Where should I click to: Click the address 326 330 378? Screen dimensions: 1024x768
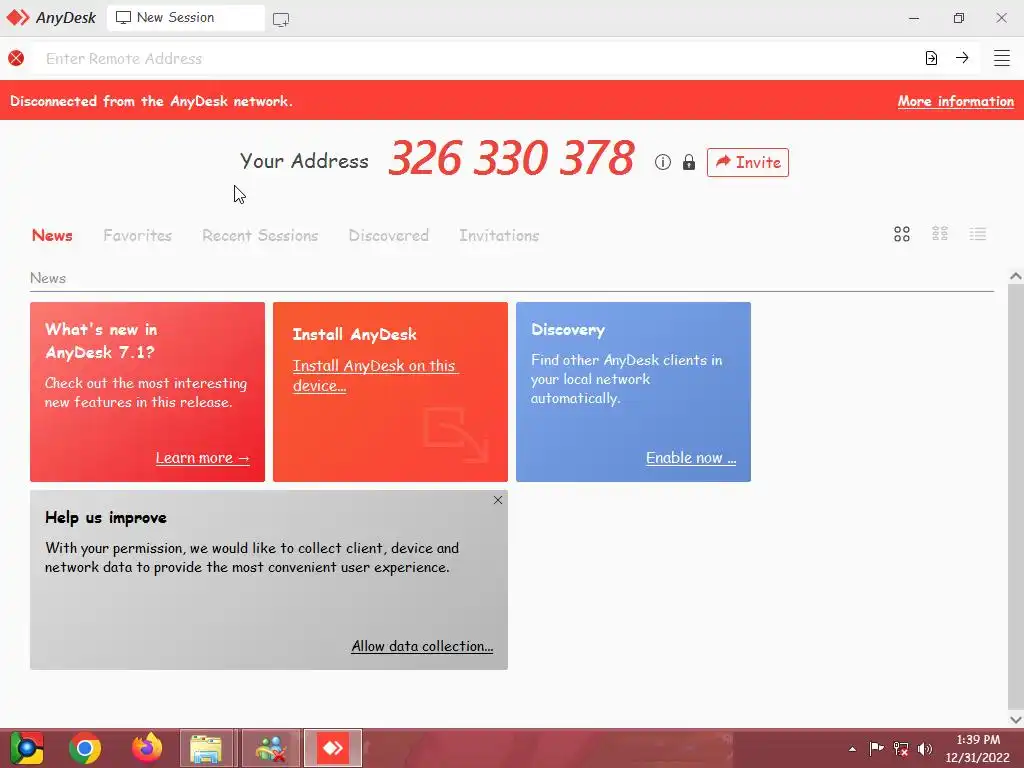click(511, 158)
